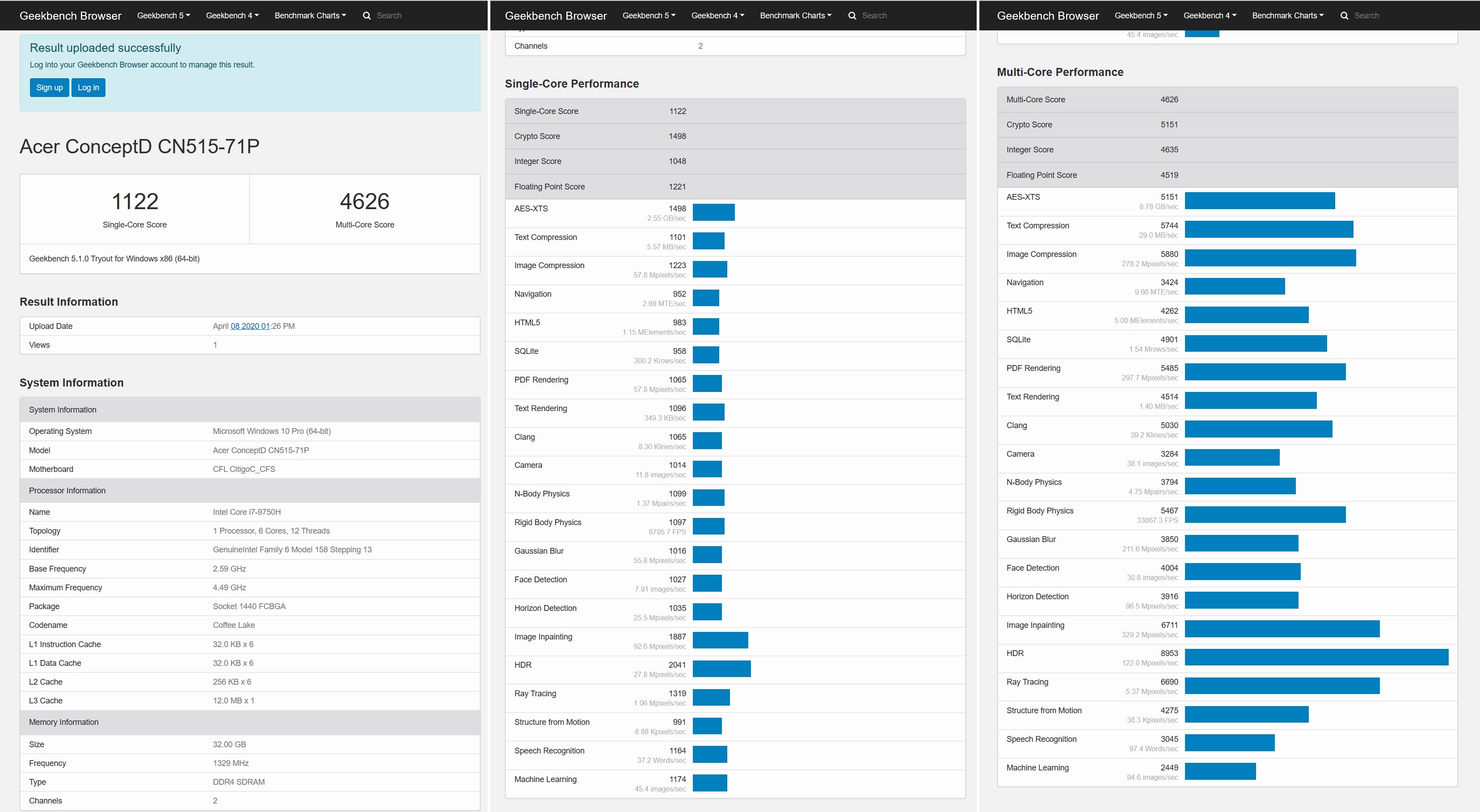Screen dimensions: 1480x812
Task: Click the 1 Processor, 6 Cores topology value
Action: [x=271, y=531]
